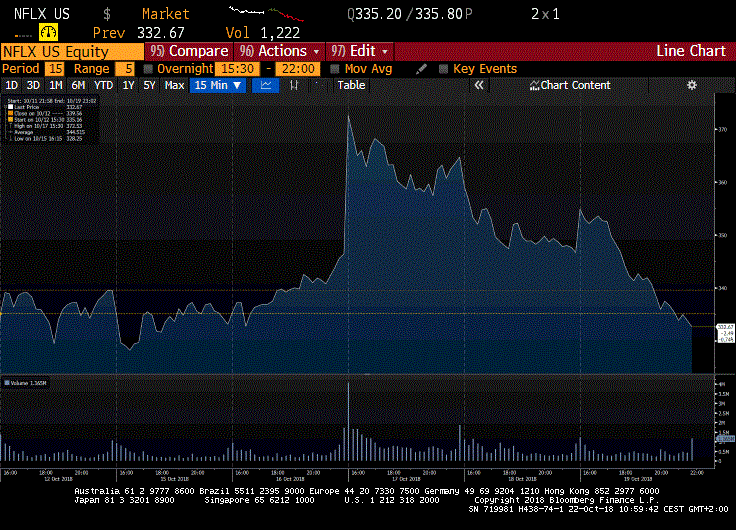Edit the end time field 22:00
This screenshot has width=736, height=530.
pyautogui.click(x=298, y=69)
